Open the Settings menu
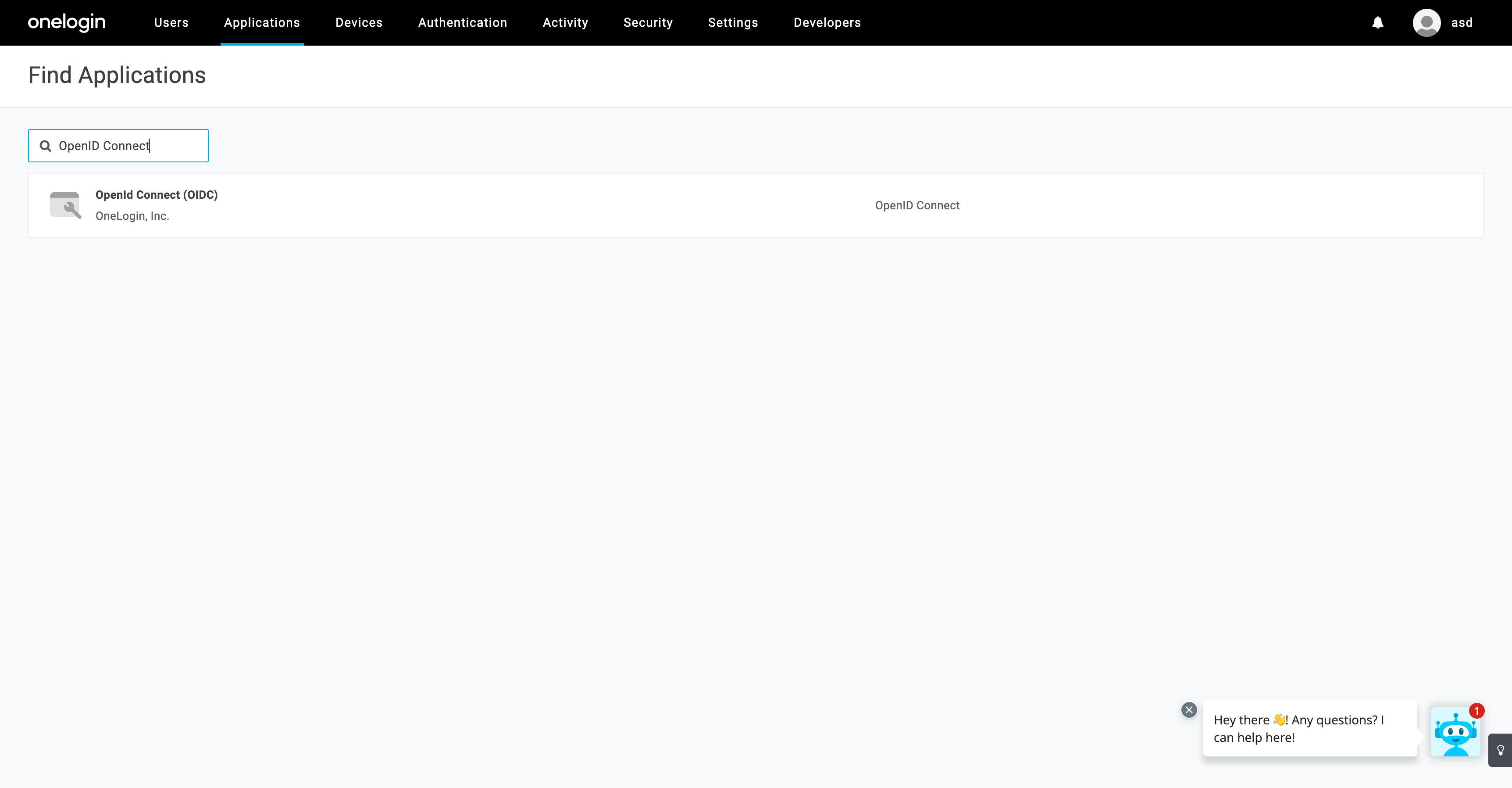The image size is (1512, 788). pos(732,23)
